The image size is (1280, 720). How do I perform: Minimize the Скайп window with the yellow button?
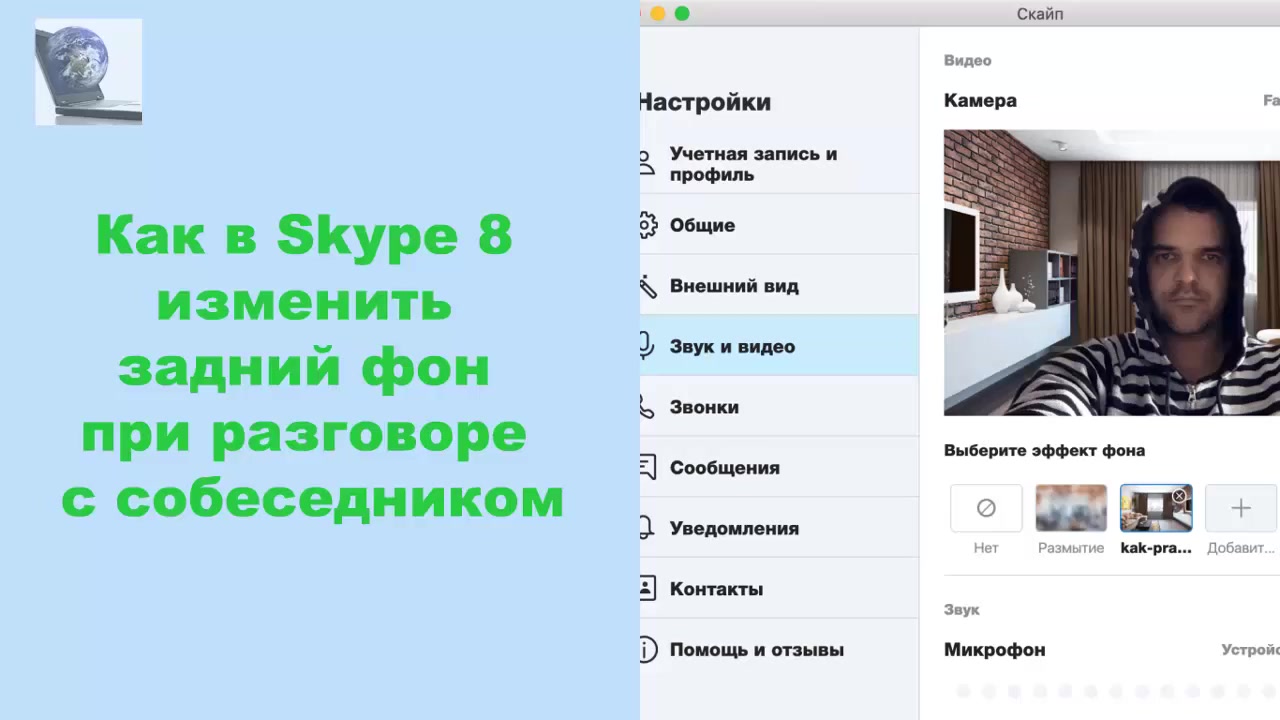tap(657, 13)
